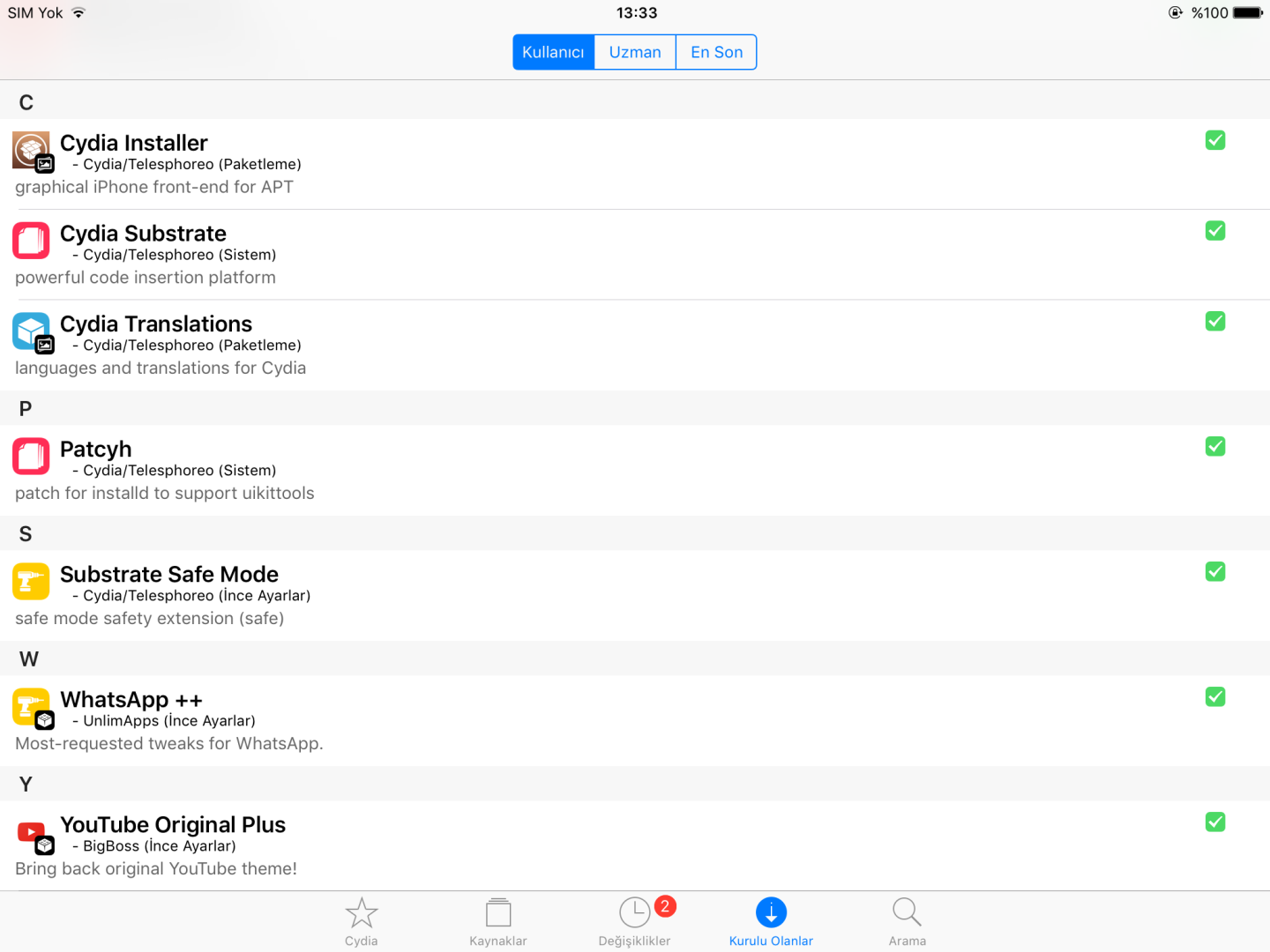
Task: Tap the Cydia Substrate red icon
Action: [x=31, y=241]
